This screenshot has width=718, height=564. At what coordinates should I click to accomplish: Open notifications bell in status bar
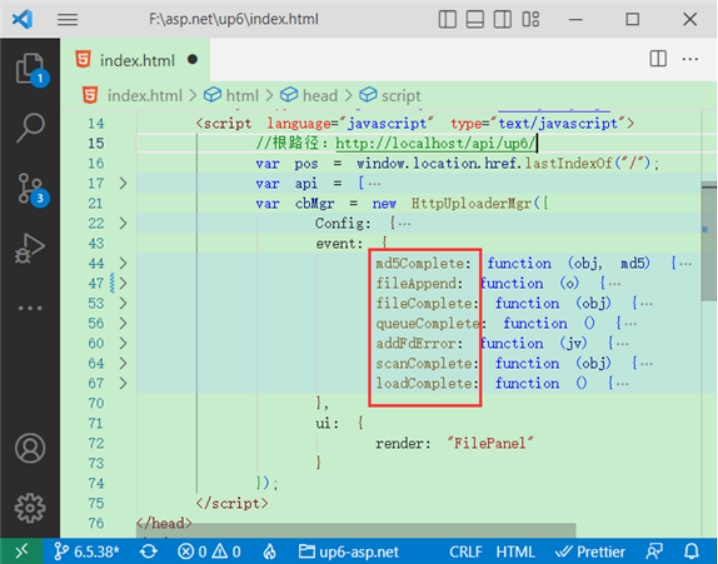pyautogui.click(x=691, y=551)
